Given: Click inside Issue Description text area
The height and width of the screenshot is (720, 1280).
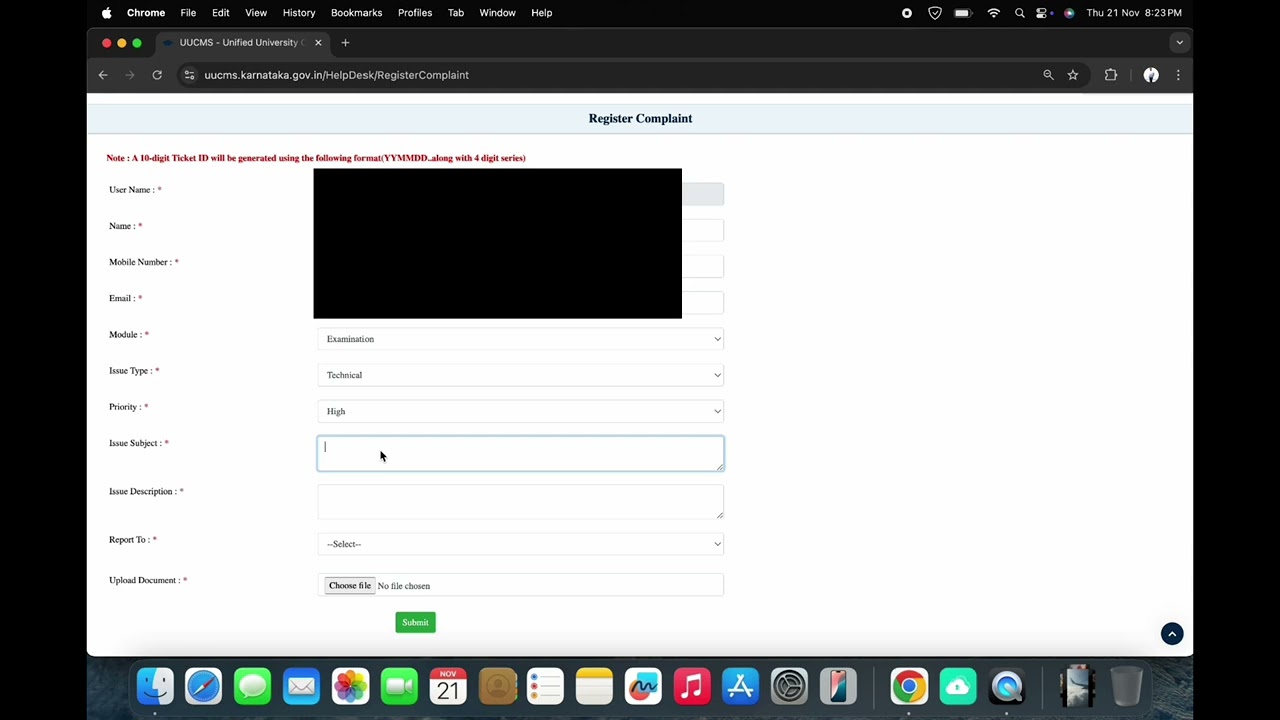Looking at the screenshot, I should 520,502.
